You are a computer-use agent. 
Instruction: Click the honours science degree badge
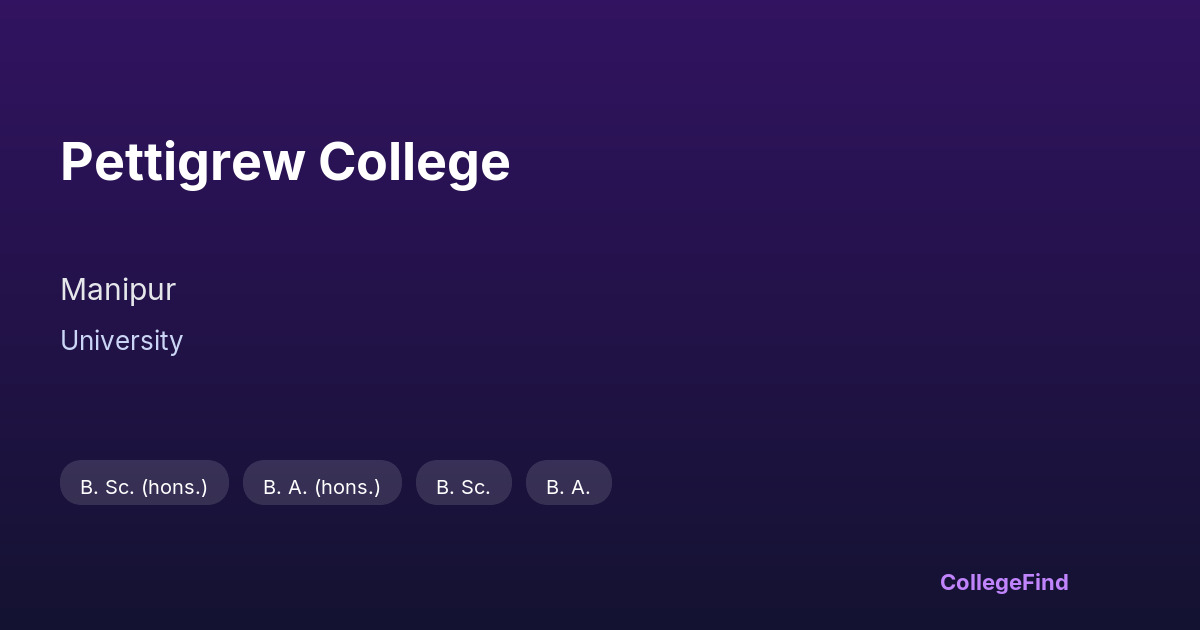(x=144, y=486)
